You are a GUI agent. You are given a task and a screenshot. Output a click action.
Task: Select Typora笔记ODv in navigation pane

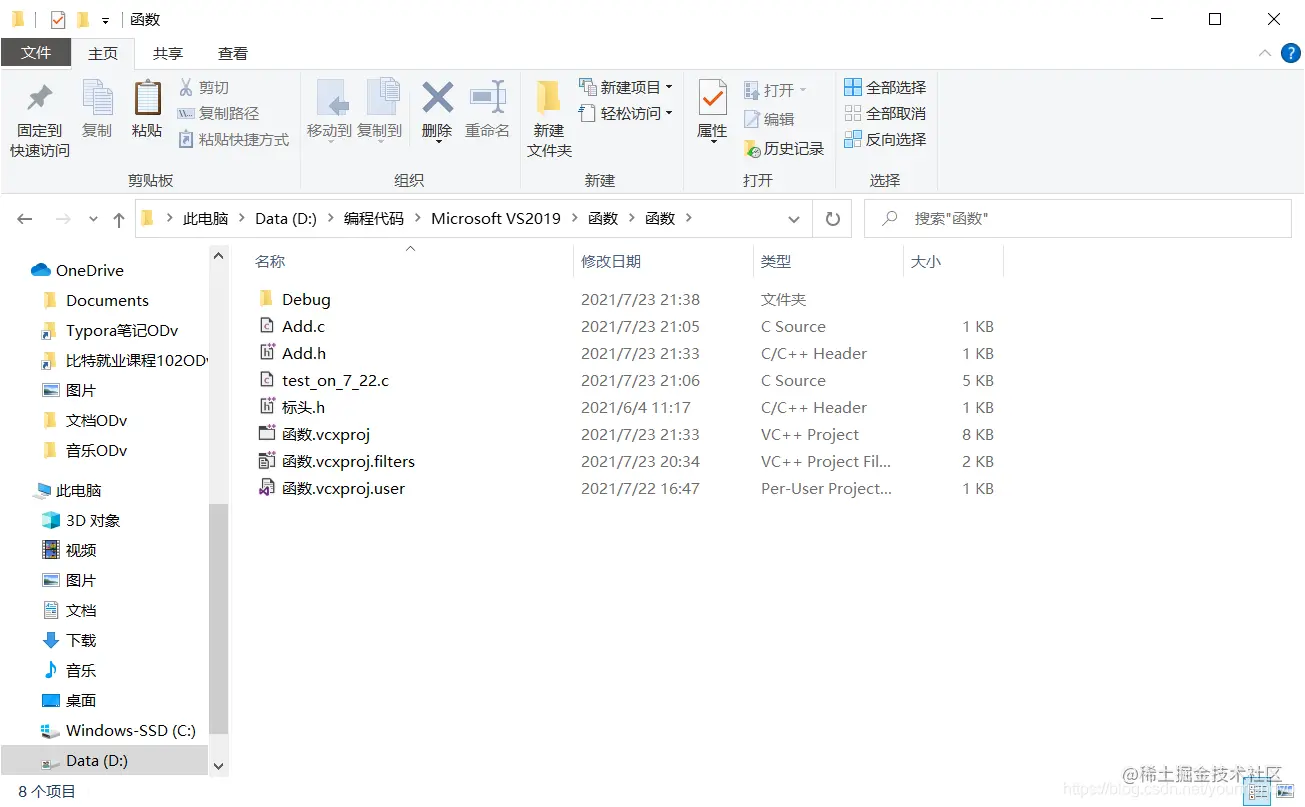click(110, 331)
